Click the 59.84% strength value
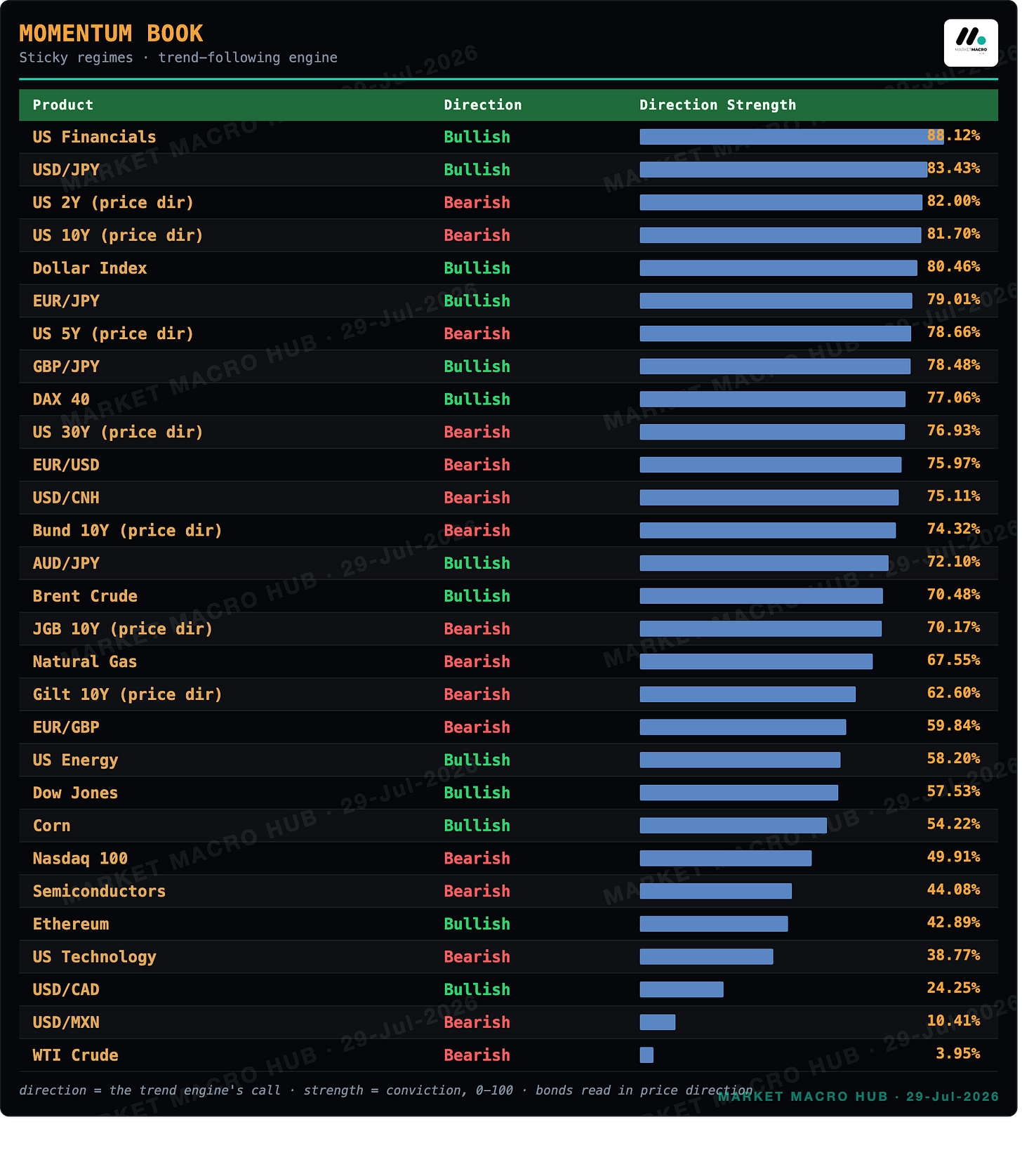The width and height of the screenshot is (1022, 1176). 953,725
